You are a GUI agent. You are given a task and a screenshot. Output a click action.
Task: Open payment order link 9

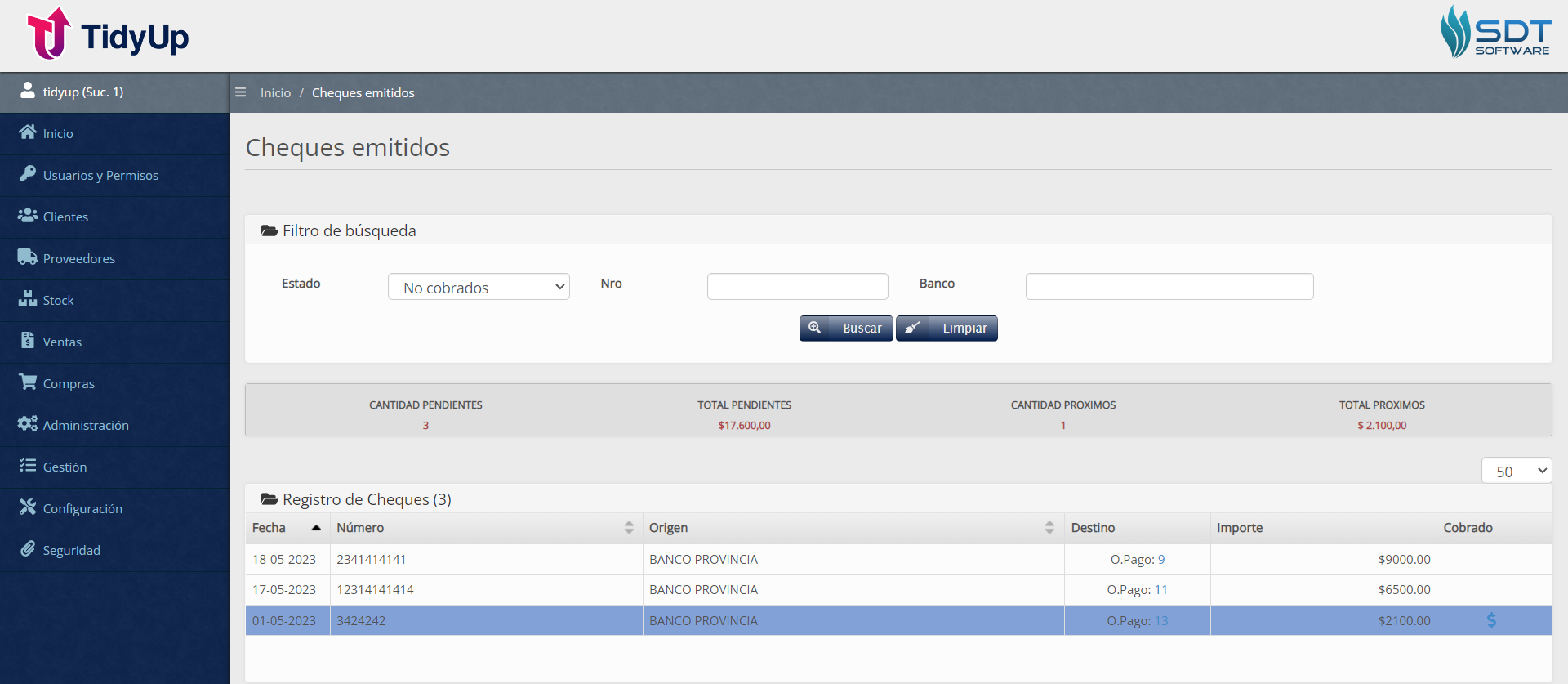click(1161, 559)
